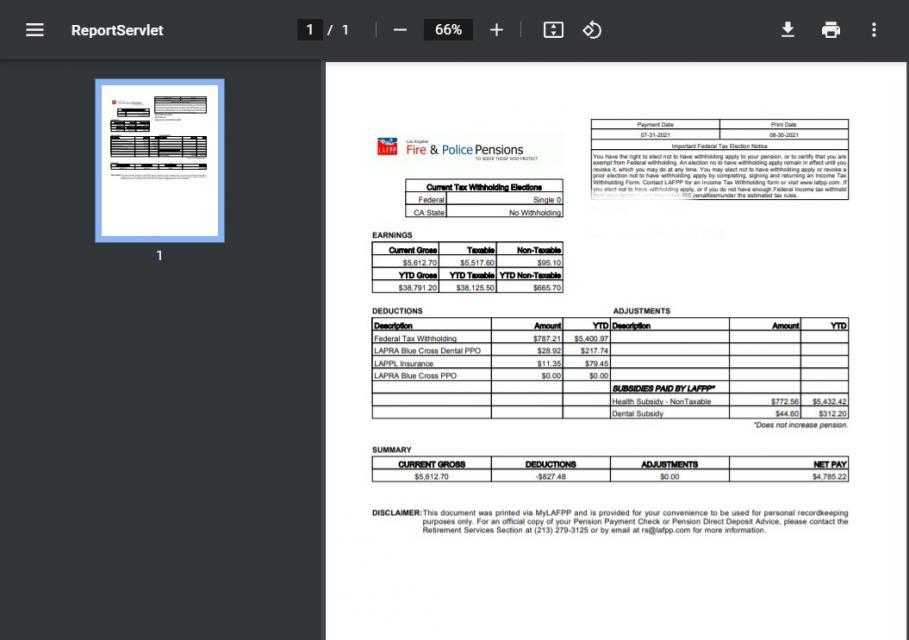Download the PDF file
The width and height of the screenshot is (909, 640).
[x=788, y=30]
